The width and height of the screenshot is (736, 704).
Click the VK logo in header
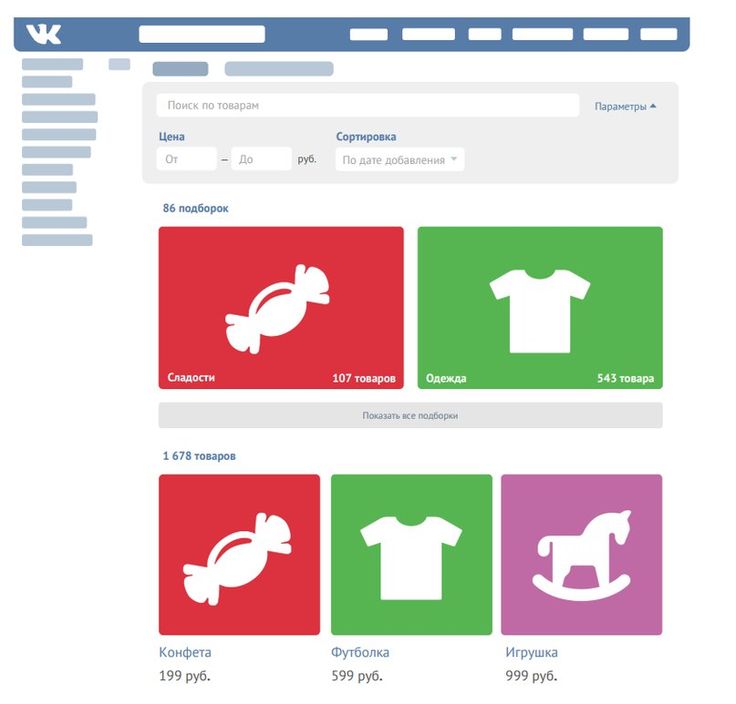click(43, 34)
